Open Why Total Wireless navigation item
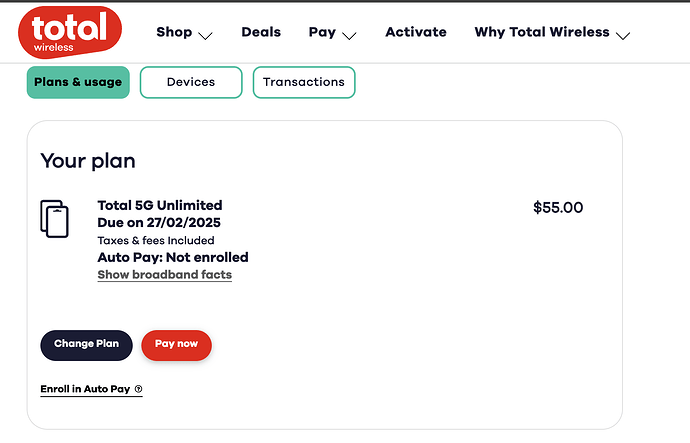 click(542, 32)
